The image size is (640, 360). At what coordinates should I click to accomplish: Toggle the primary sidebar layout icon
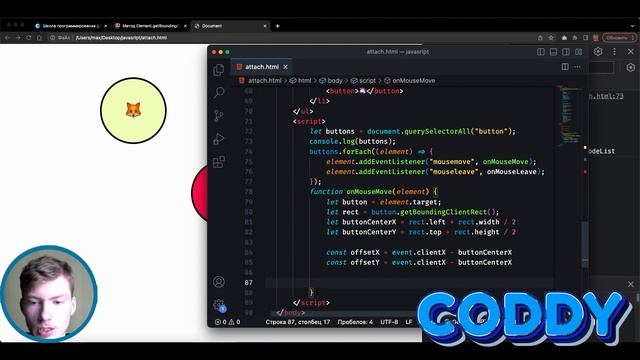pyautogui.click(x=541, y=52)
